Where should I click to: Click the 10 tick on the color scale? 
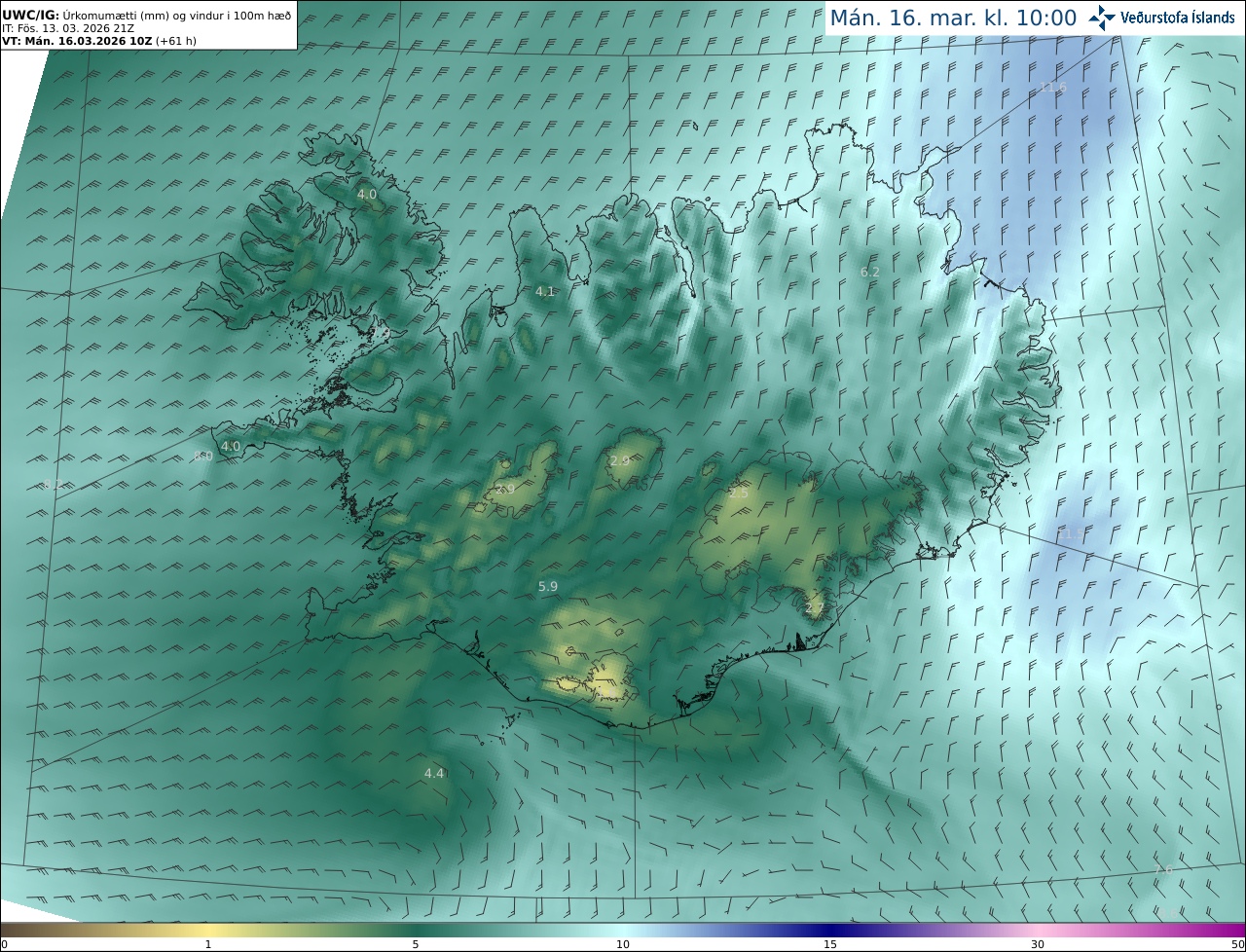point(623,944)
